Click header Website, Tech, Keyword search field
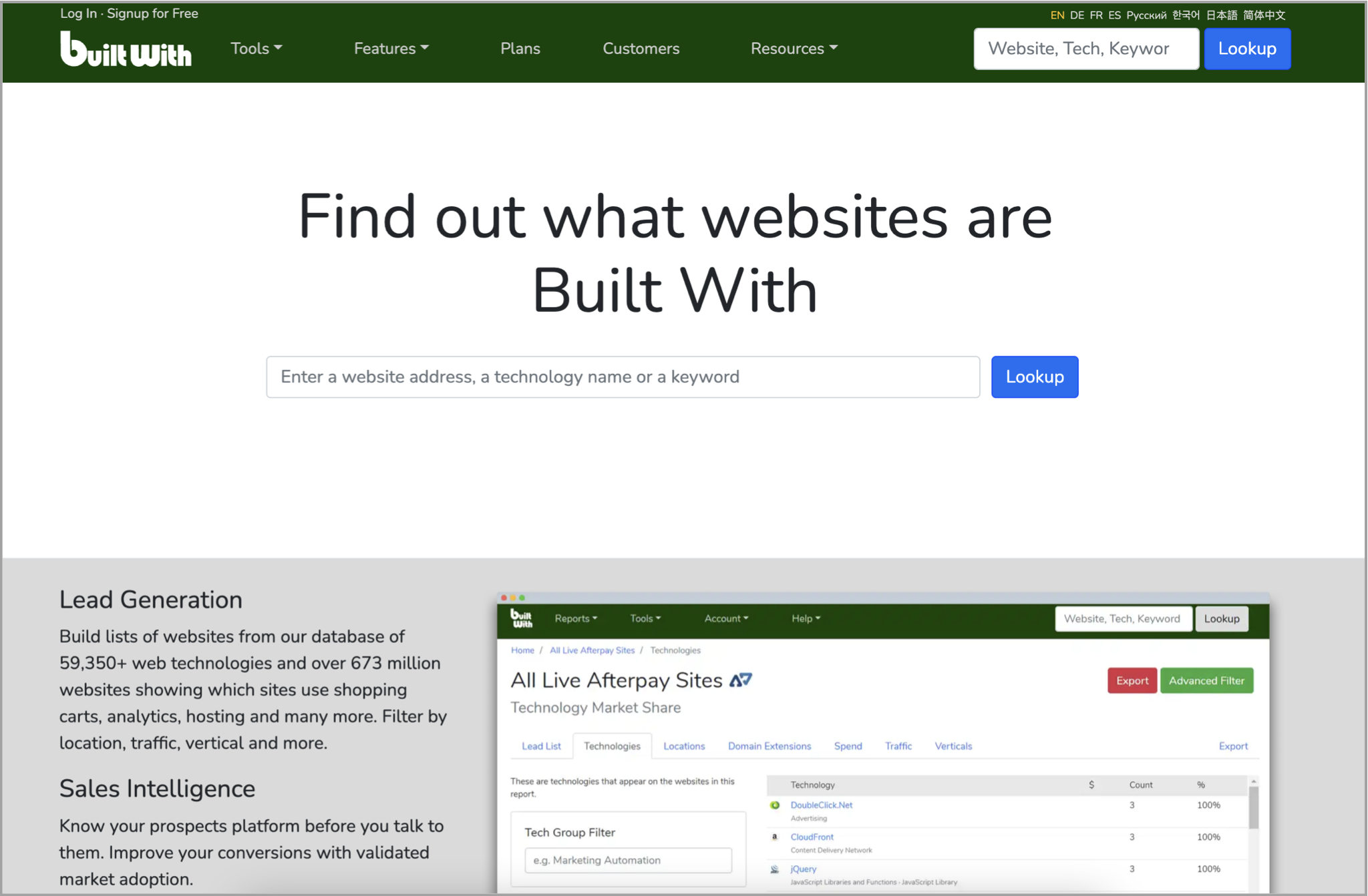 pos(1085,49)
